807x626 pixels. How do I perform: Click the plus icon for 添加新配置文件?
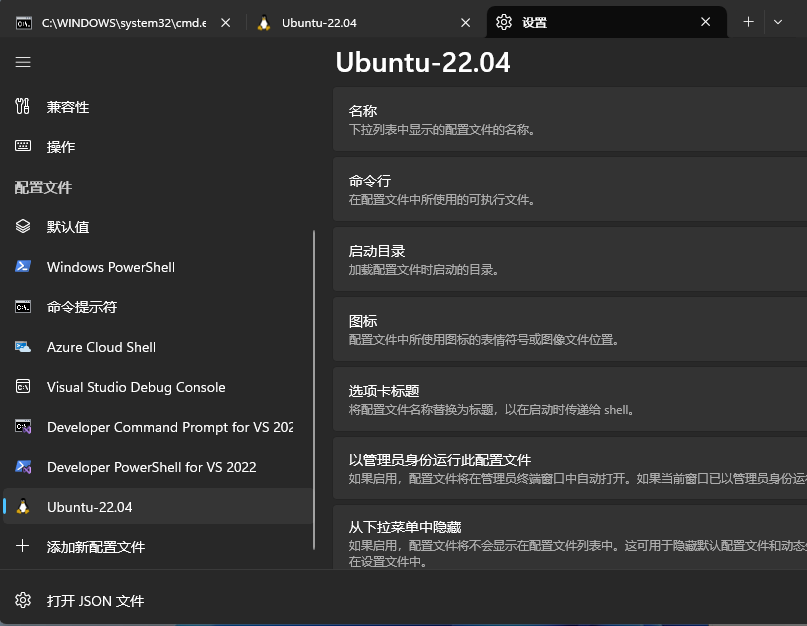pos(22,546)
